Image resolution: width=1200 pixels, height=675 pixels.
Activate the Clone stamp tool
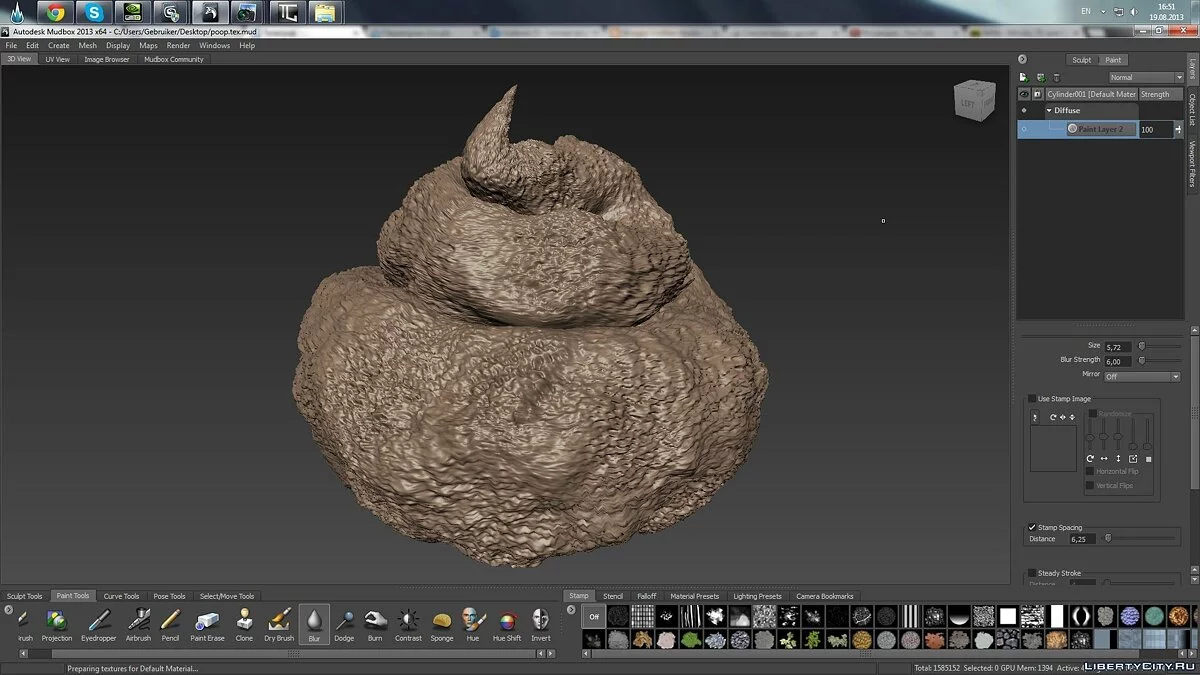click(244, 621)
